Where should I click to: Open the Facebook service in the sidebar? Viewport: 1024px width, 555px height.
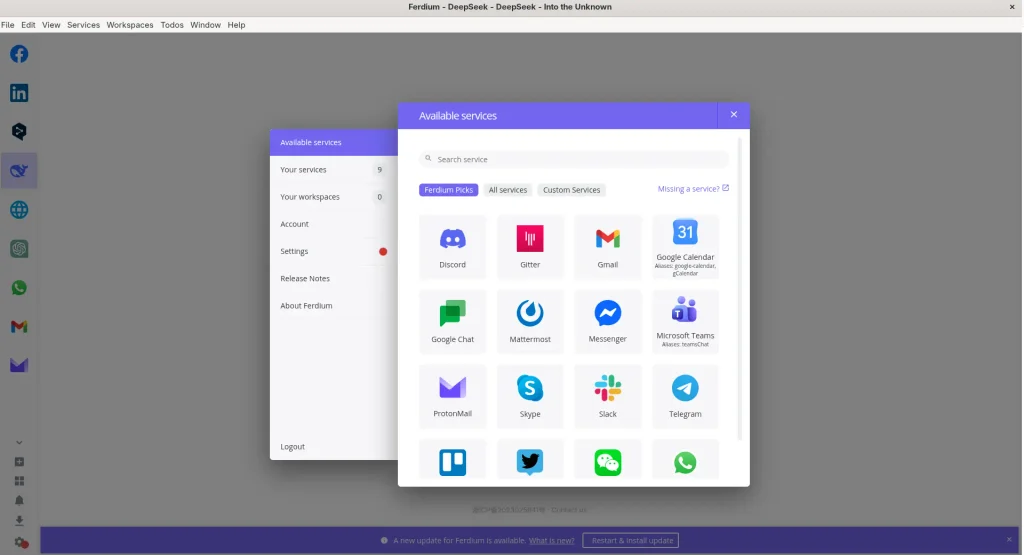(x=19, y=54)
